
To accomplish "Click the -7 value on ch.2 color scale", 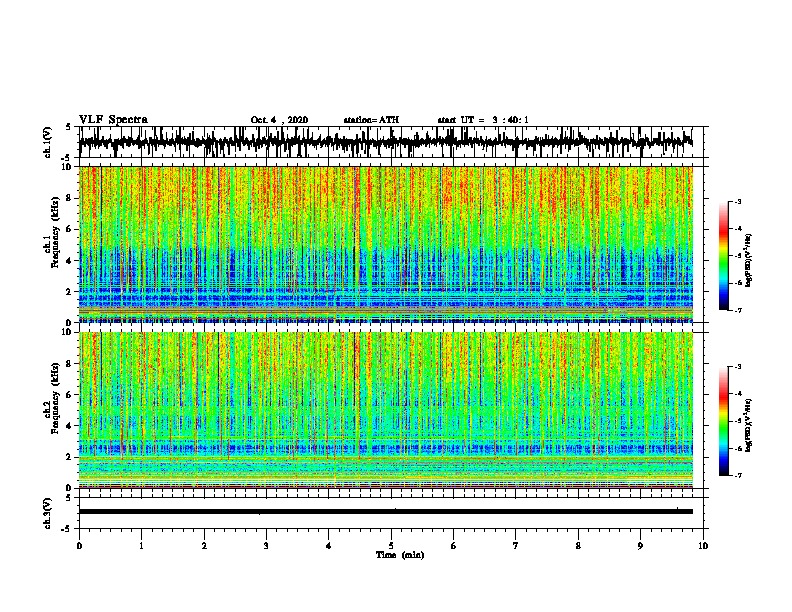I will coord(738,475).
